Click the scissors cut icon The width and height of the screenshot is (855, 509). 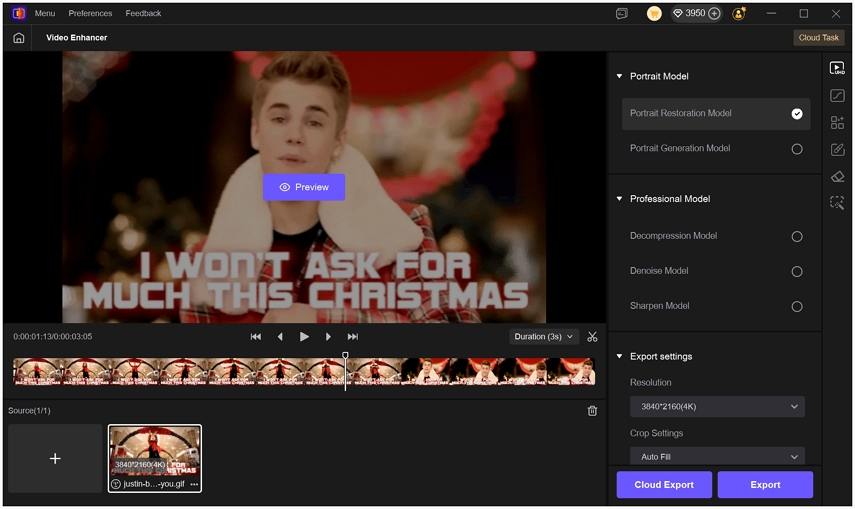coord(592,337)
